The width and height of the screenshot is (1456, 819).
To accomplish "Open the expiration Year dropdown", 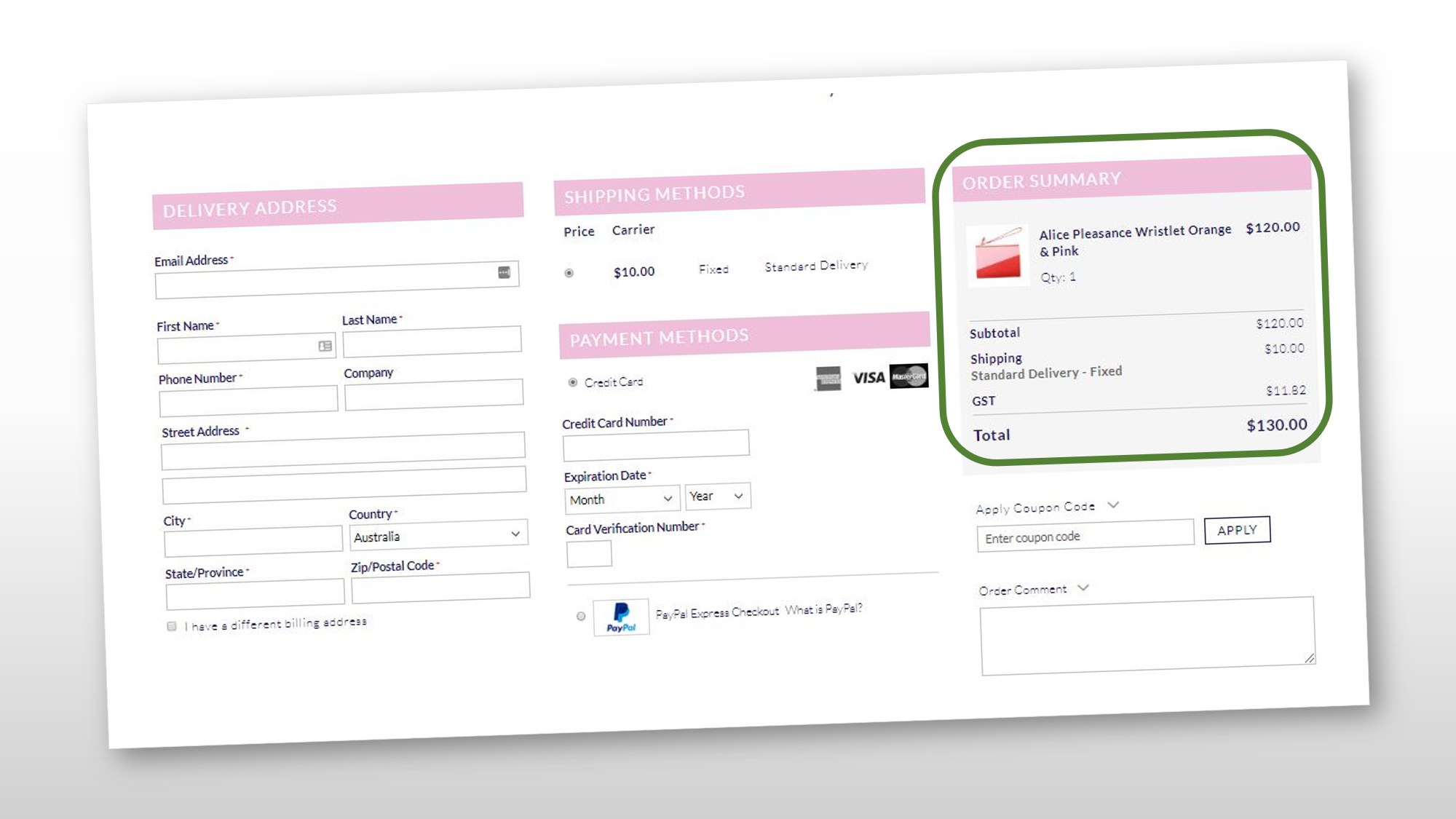I will [718, 496].
